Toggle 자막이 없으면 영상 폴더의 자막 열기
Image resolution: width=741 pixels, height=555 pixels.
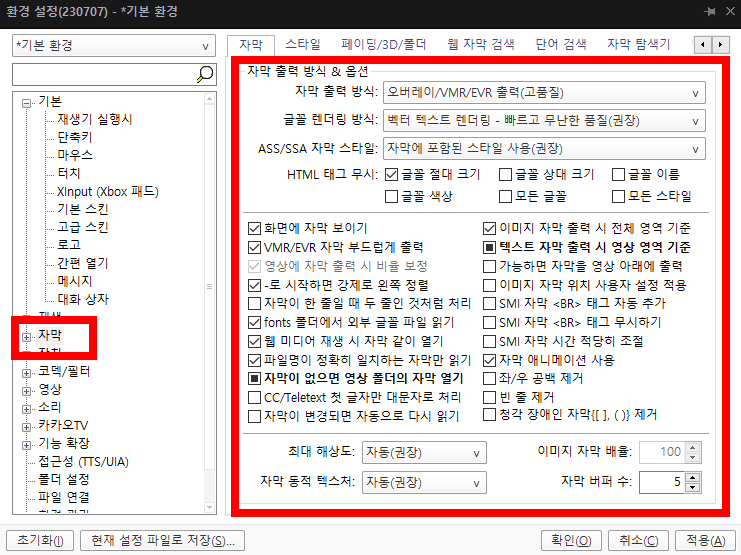[254, 379]
